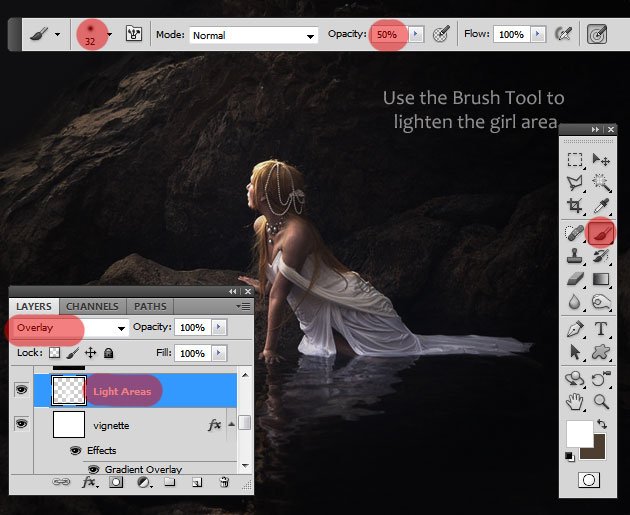Create a new layer
The image size is (630, 515).
[x=197, y=482]
